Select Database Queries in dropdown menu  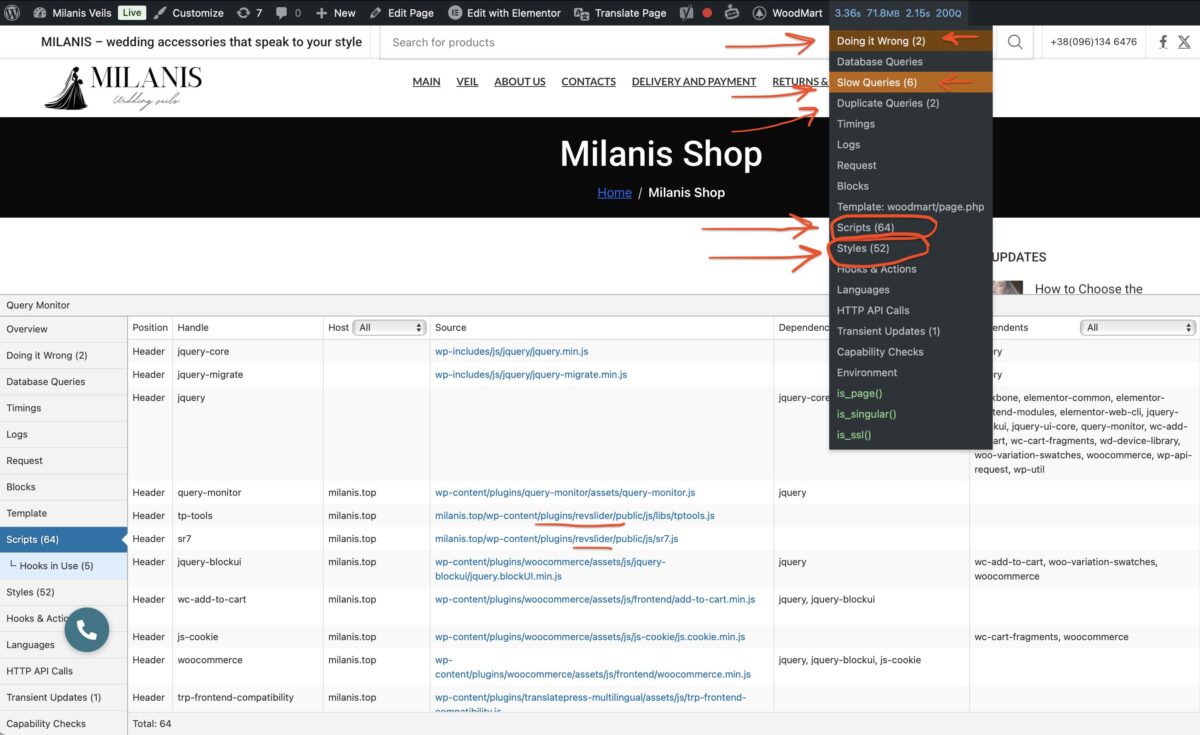click(x=911, y=62)
